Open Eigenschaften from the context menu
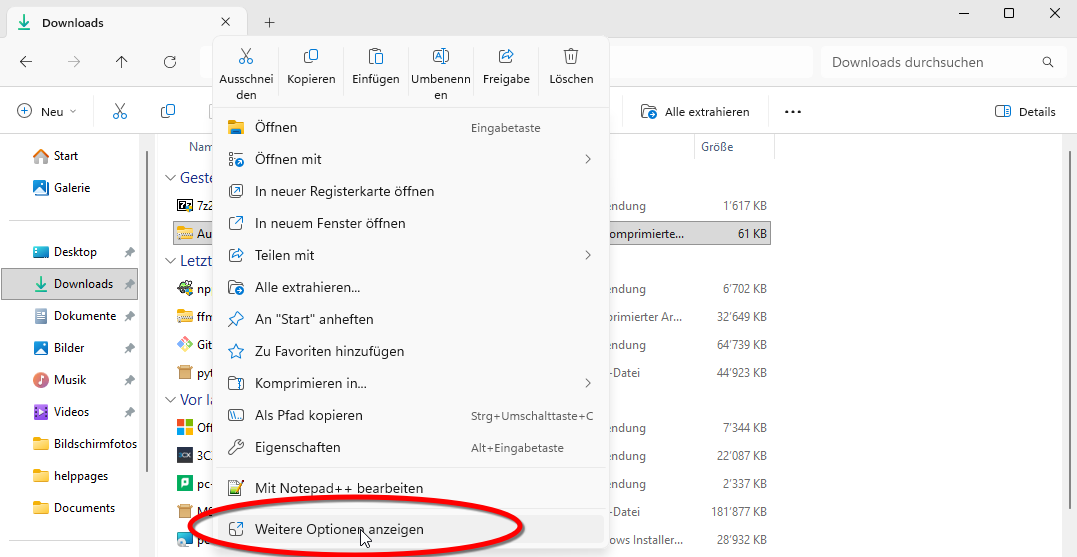This screenshot has height=557, width=1077. (411, 447)
